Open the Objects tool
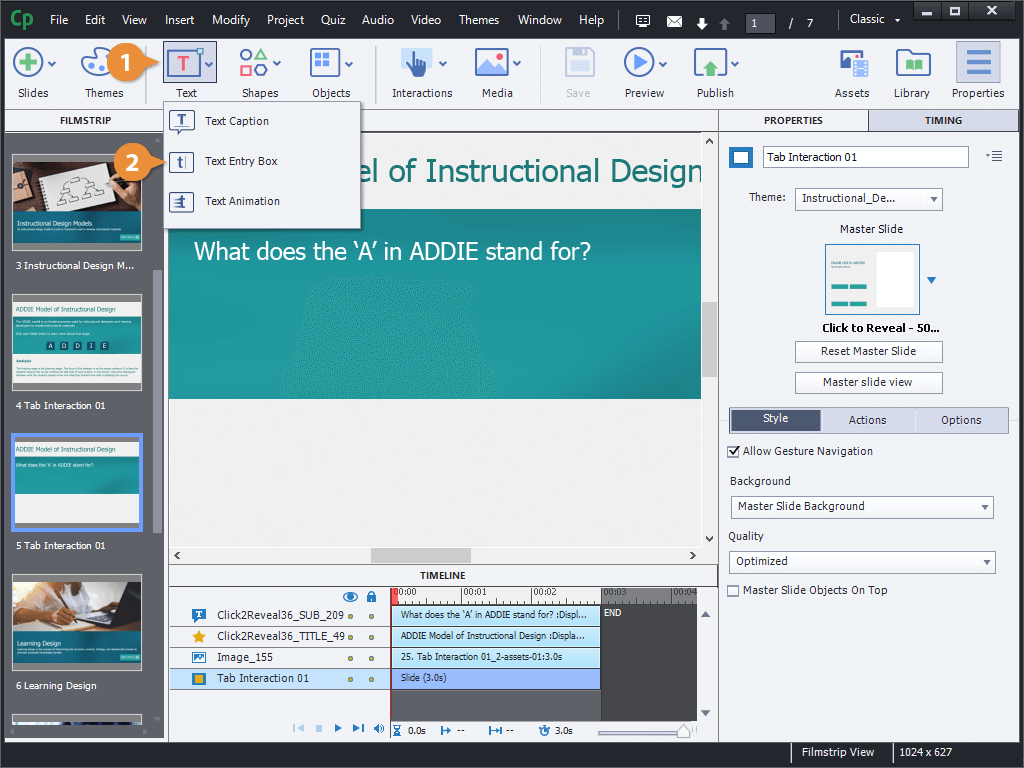 point(327,62)
